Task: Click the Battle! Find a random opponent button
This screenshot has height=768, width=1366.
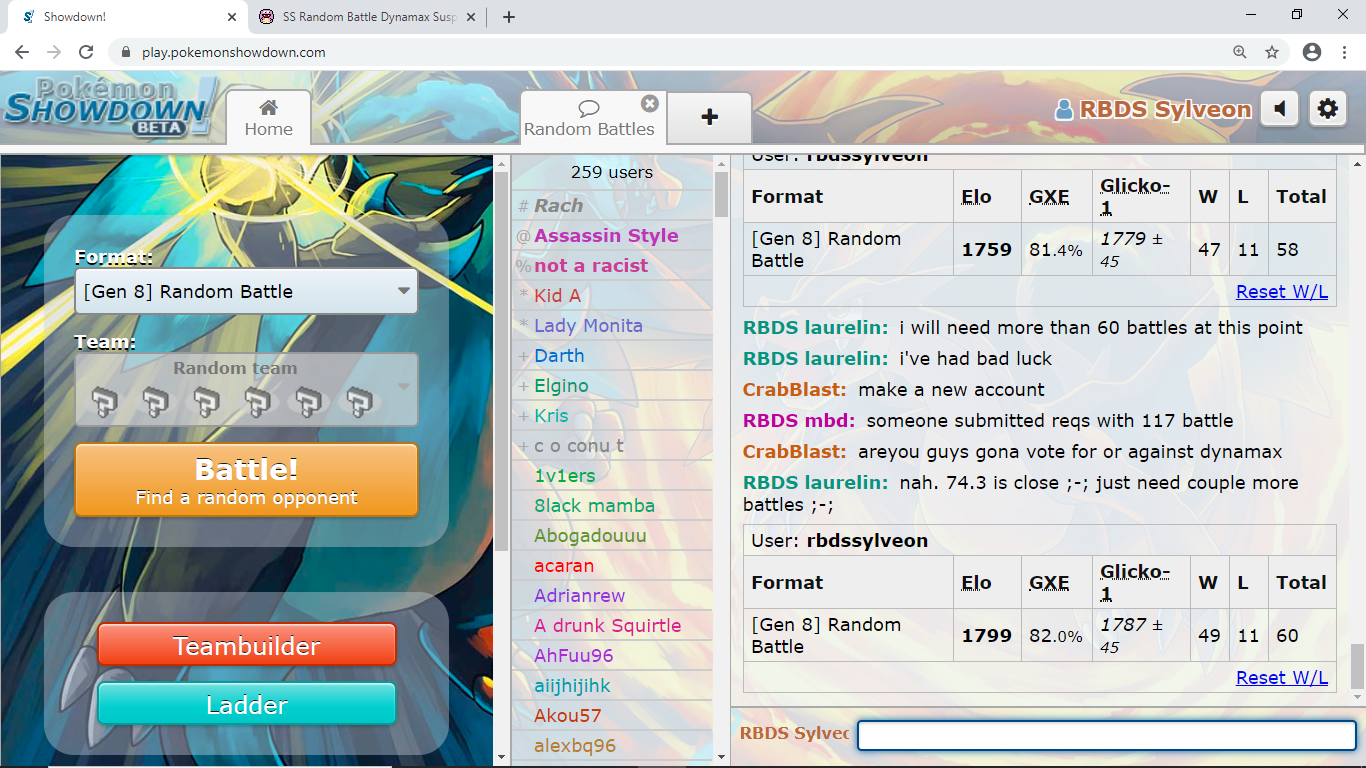Action: [x=246, y=480]
